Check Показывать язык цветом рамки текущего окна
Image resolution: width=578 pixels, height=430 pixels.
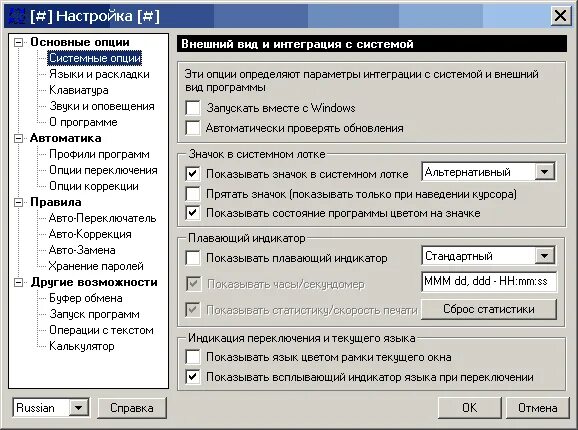click(193, 357)
